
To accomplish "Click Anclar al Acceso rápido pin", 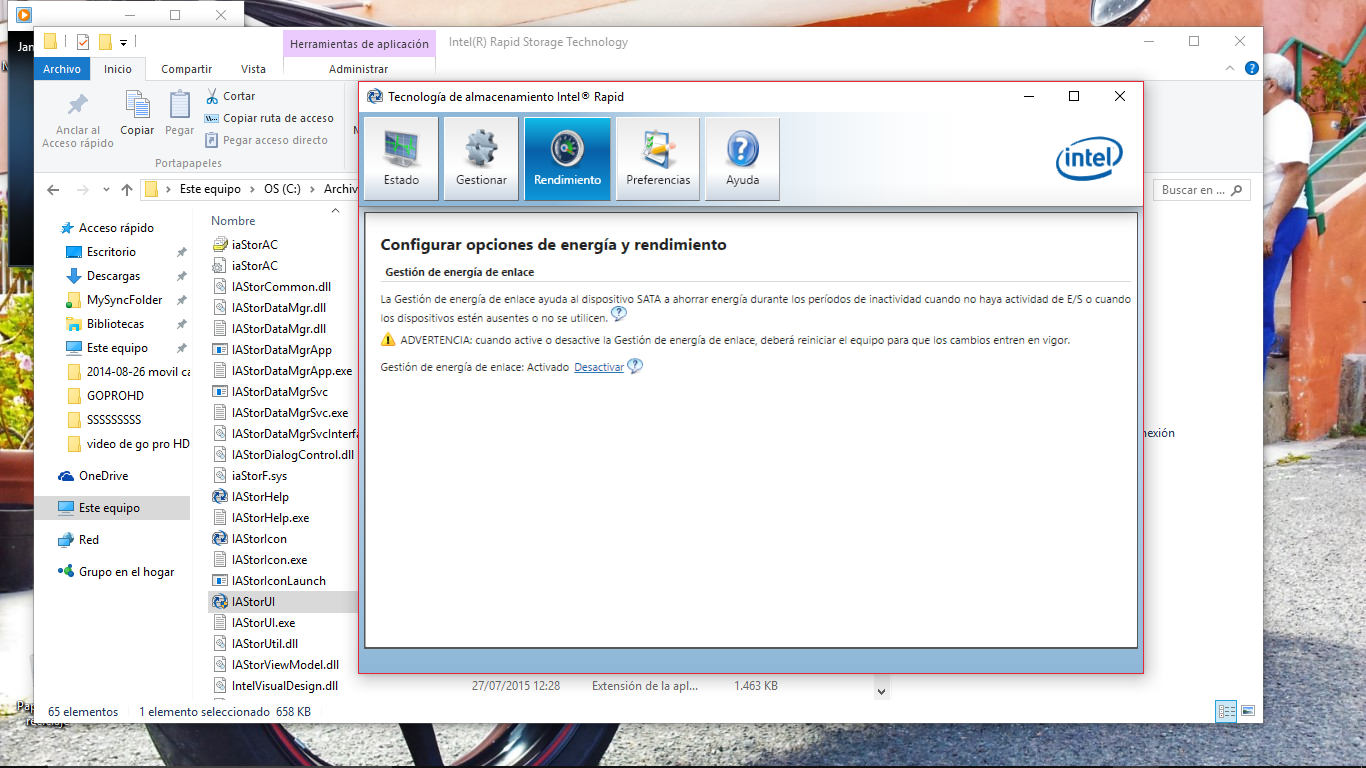I will [78, 119].
